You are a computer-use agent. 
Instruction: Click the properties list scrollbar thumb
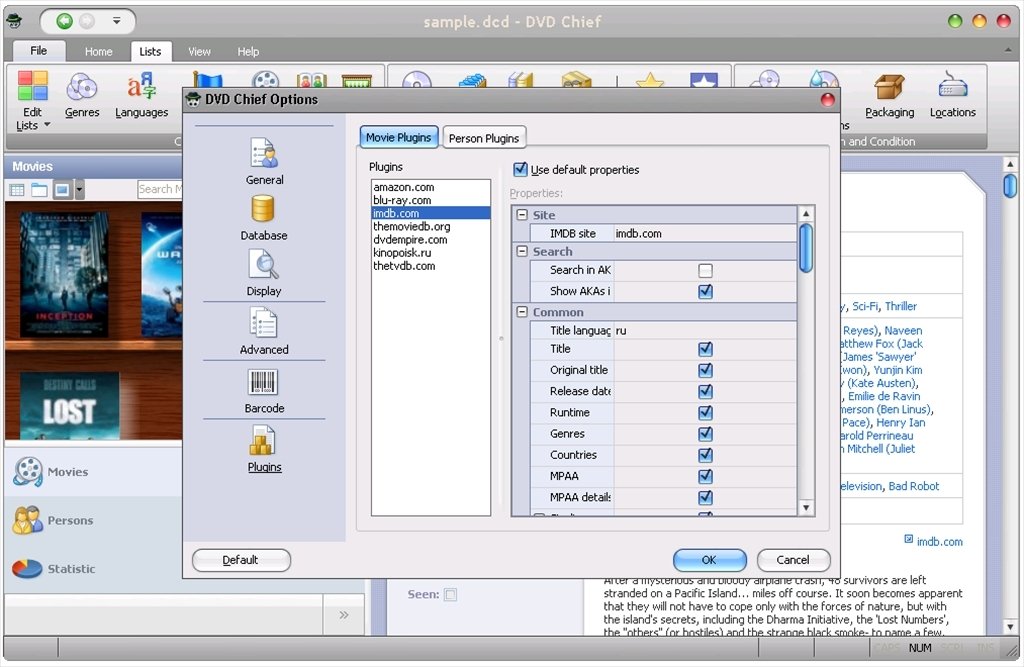(x=806, y=248)
